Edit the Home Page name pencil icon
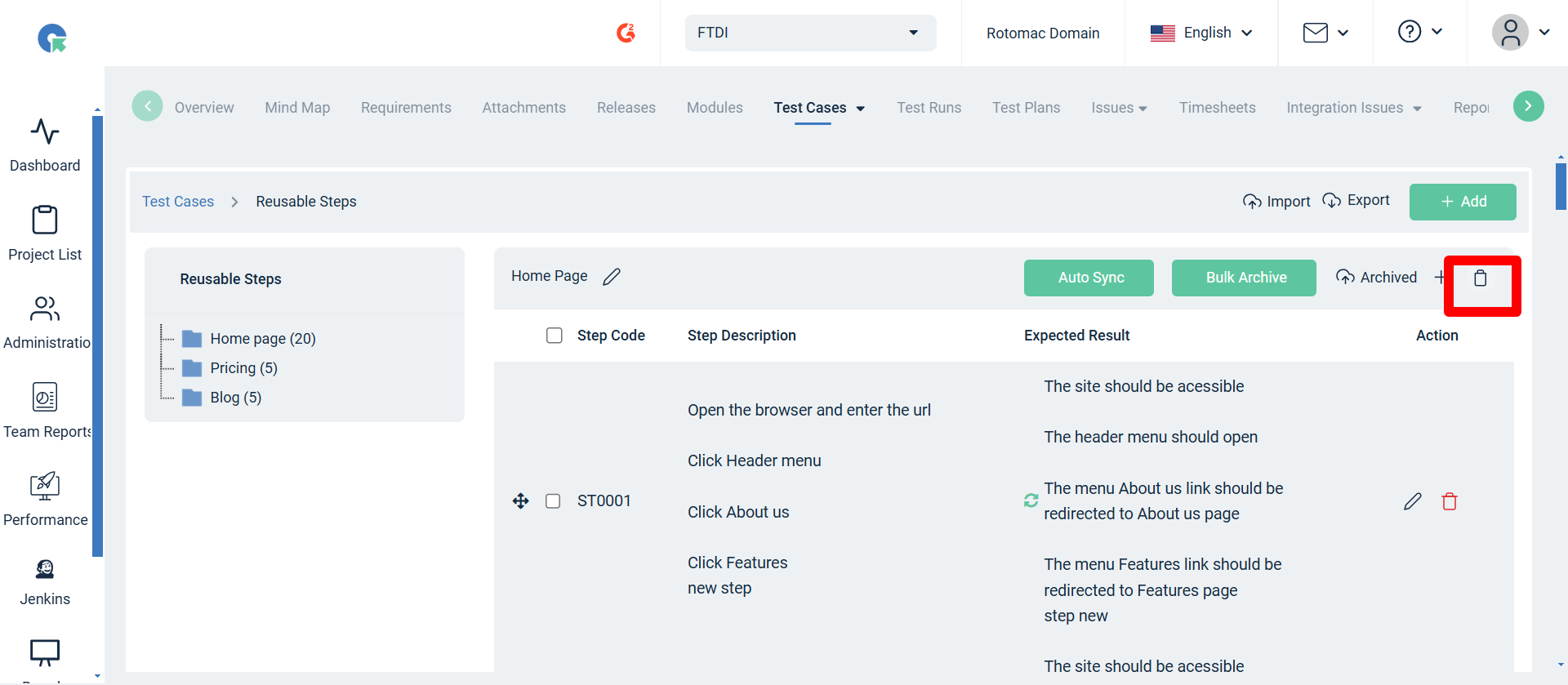 click(x=612, y=277)
